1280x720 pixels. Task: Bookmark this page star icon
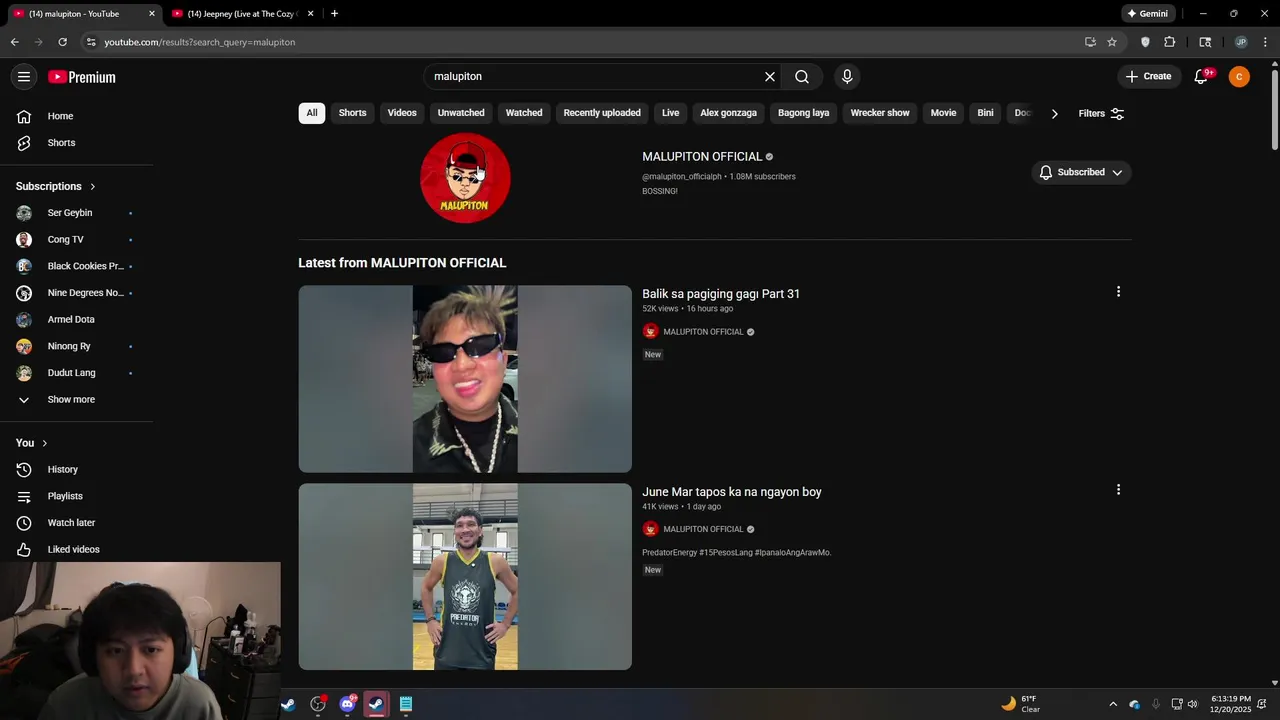coord(1112,42)
